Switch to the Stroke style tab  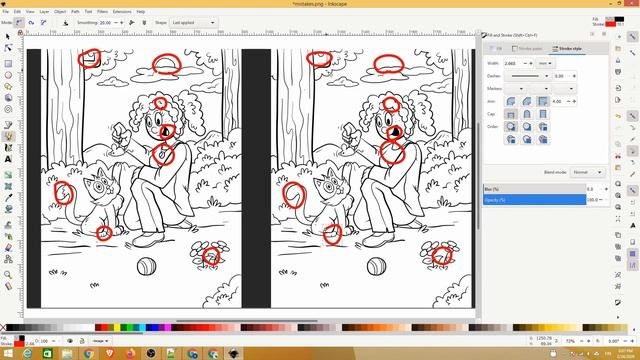tap(567, 49)
